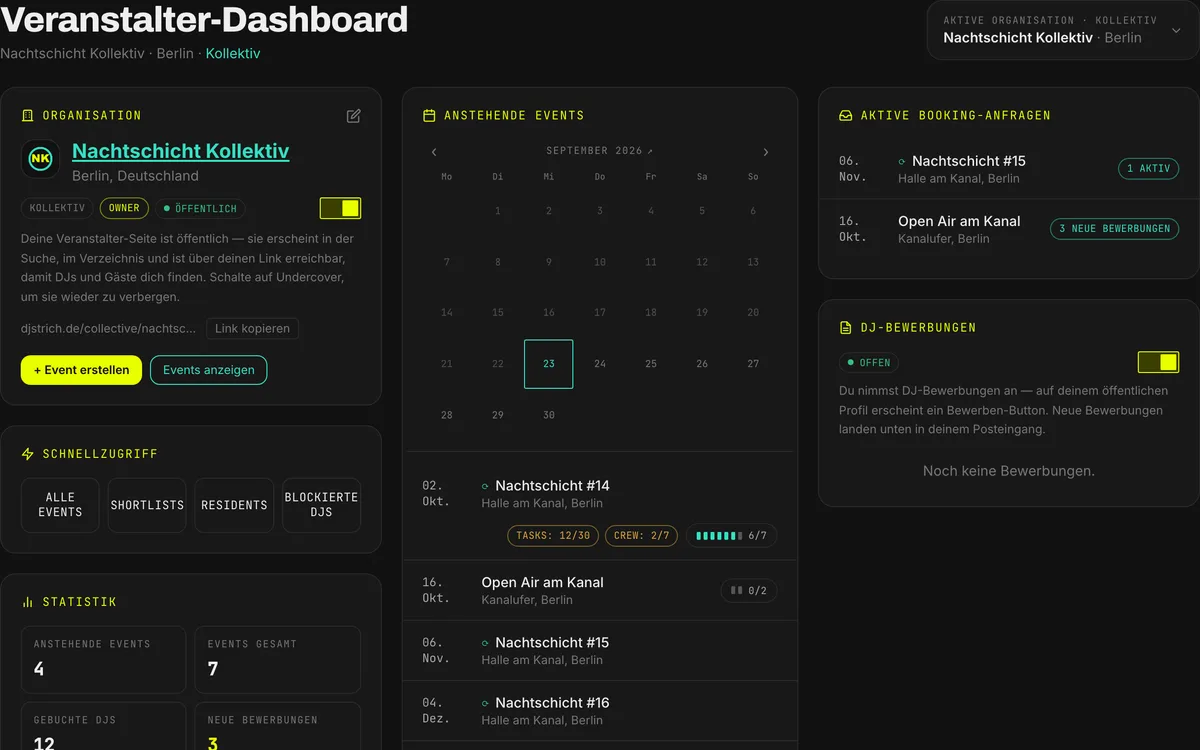Select day 30 in the calendar
This screenshot has width=1200, height=750.
point(549,415)
